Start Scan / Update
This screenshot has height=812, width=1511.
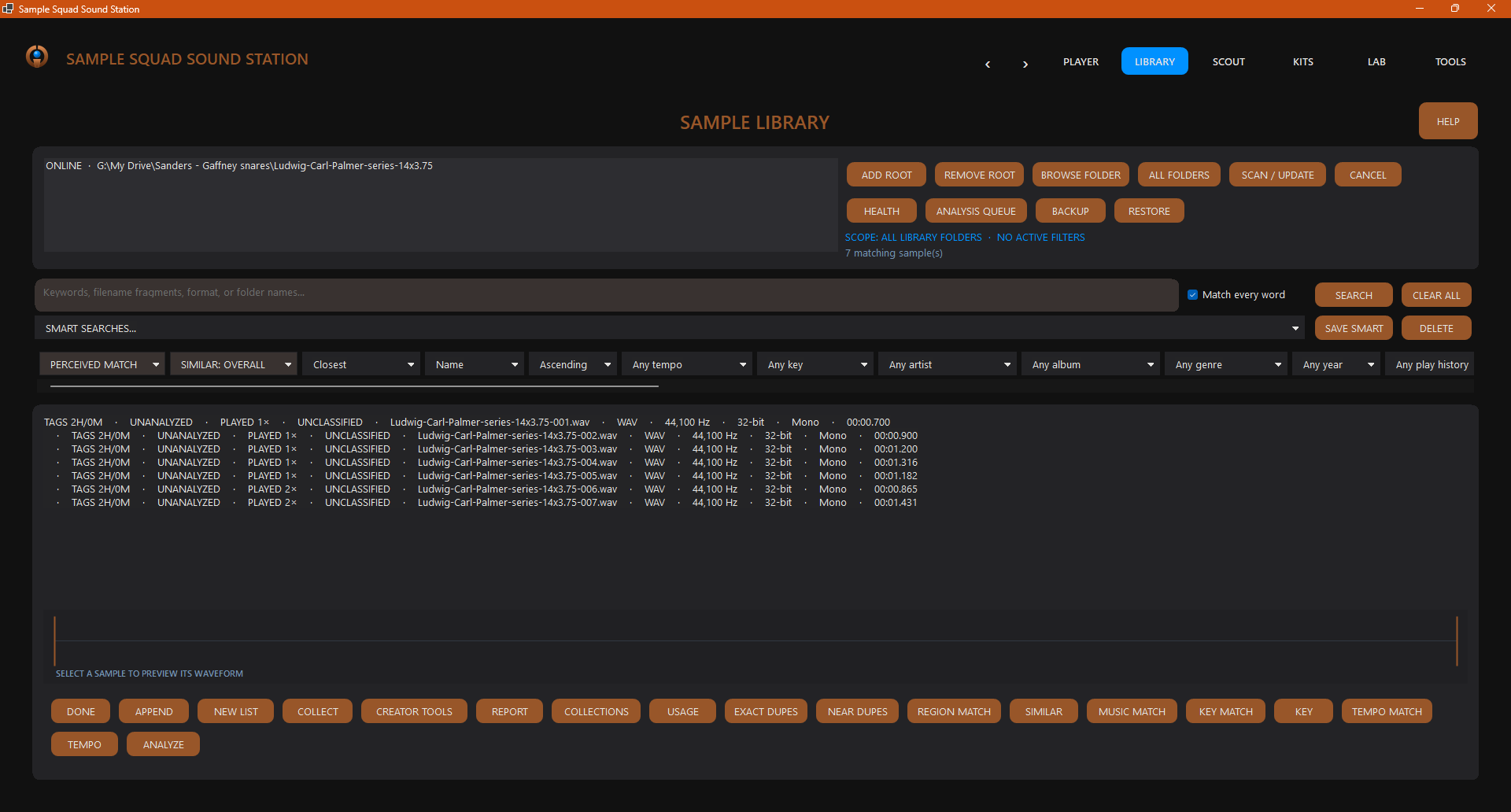tap(1277, 175)
